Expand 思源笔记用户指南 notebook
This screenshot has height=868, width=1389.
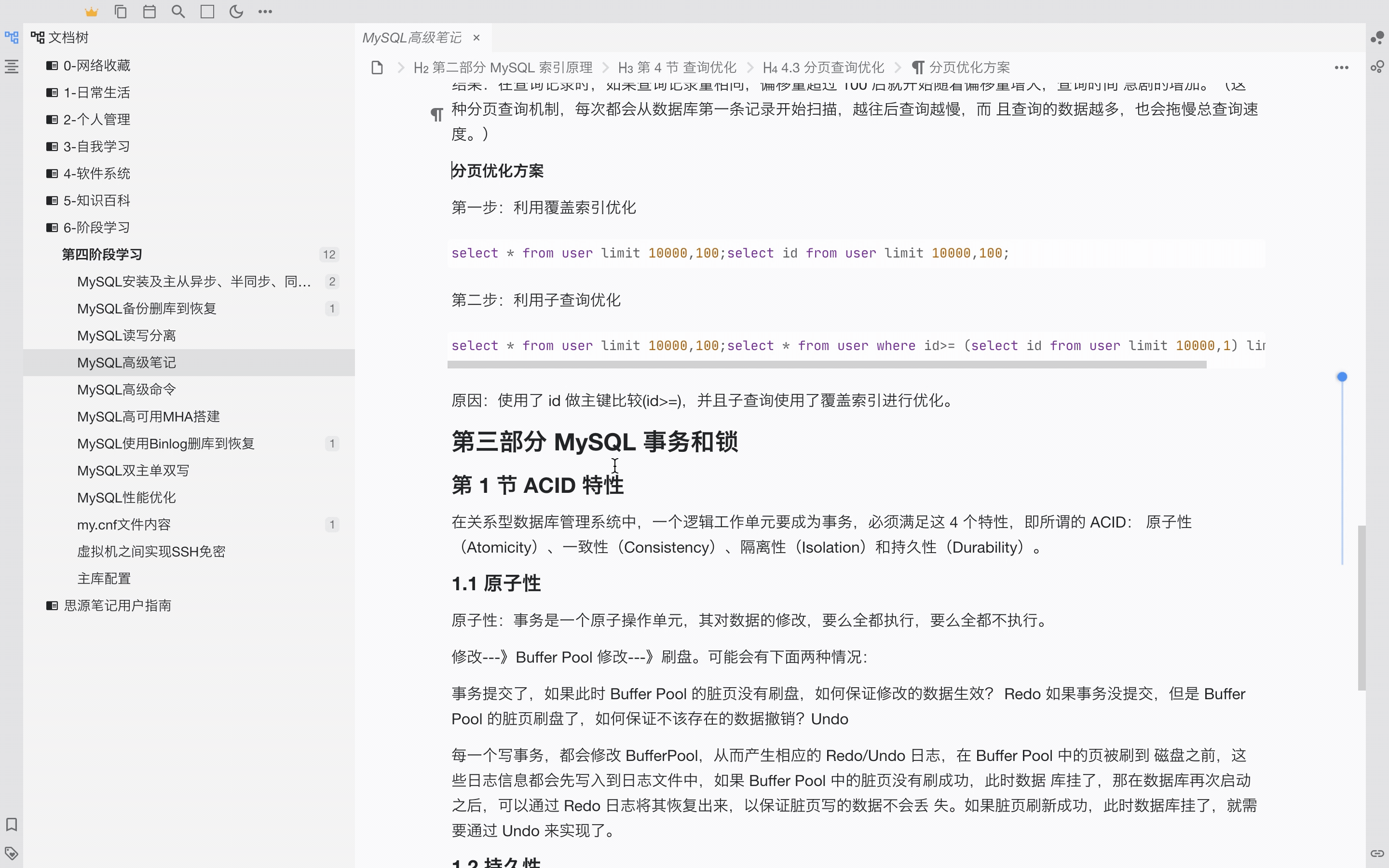click(117, 605)
